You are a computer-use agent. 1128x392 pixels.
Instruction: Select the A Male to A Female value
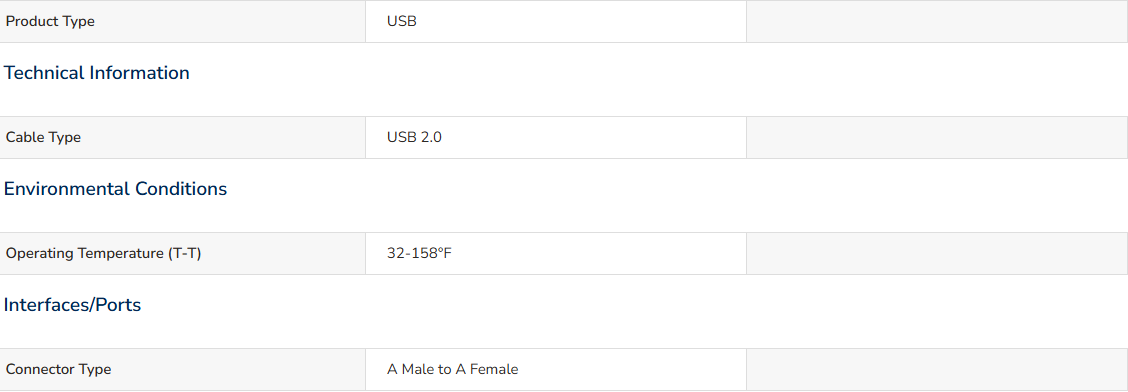[x=452, y=370]
